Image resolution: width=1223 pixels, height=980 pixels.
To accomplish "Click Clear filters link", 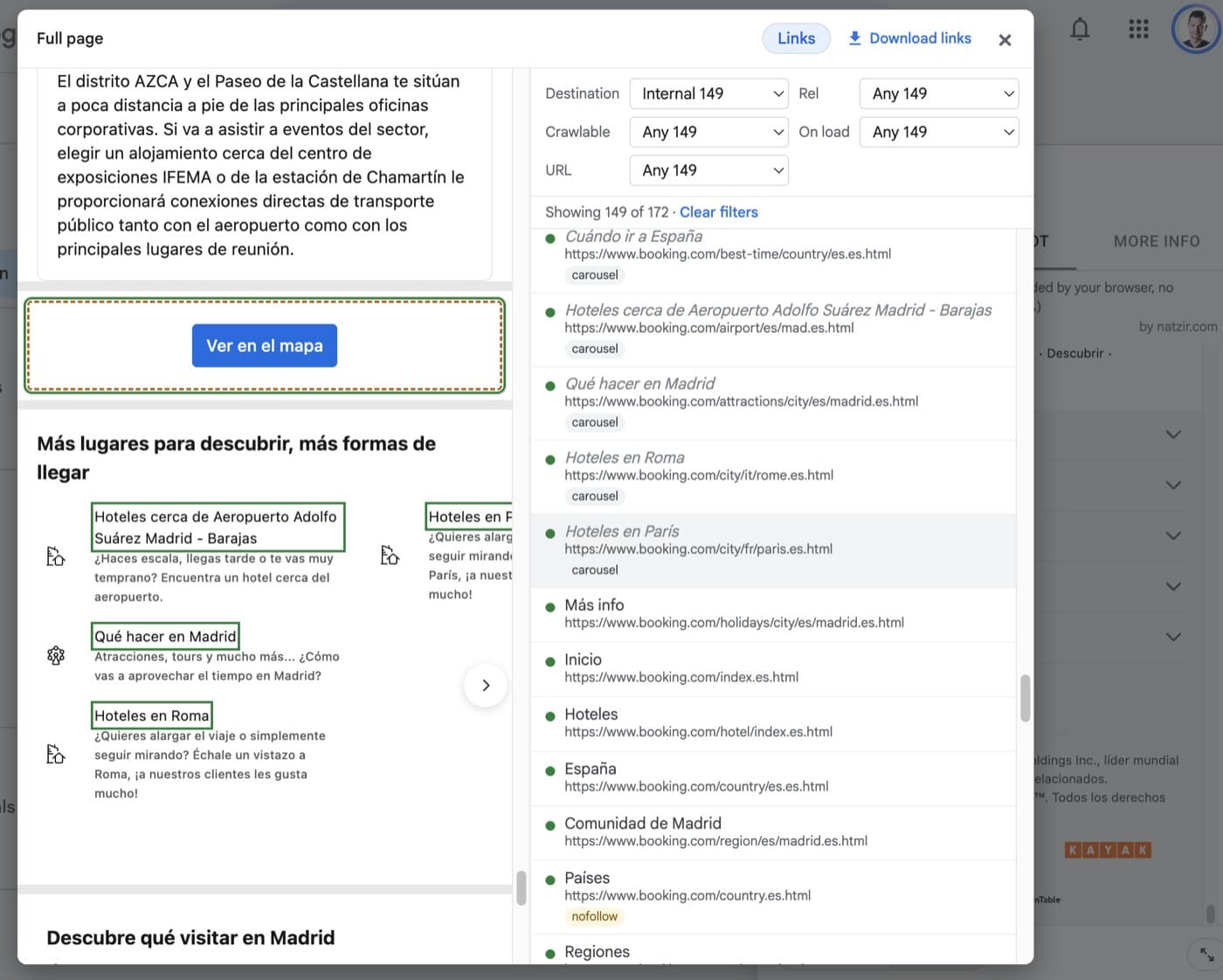I will tap(718, 212).
